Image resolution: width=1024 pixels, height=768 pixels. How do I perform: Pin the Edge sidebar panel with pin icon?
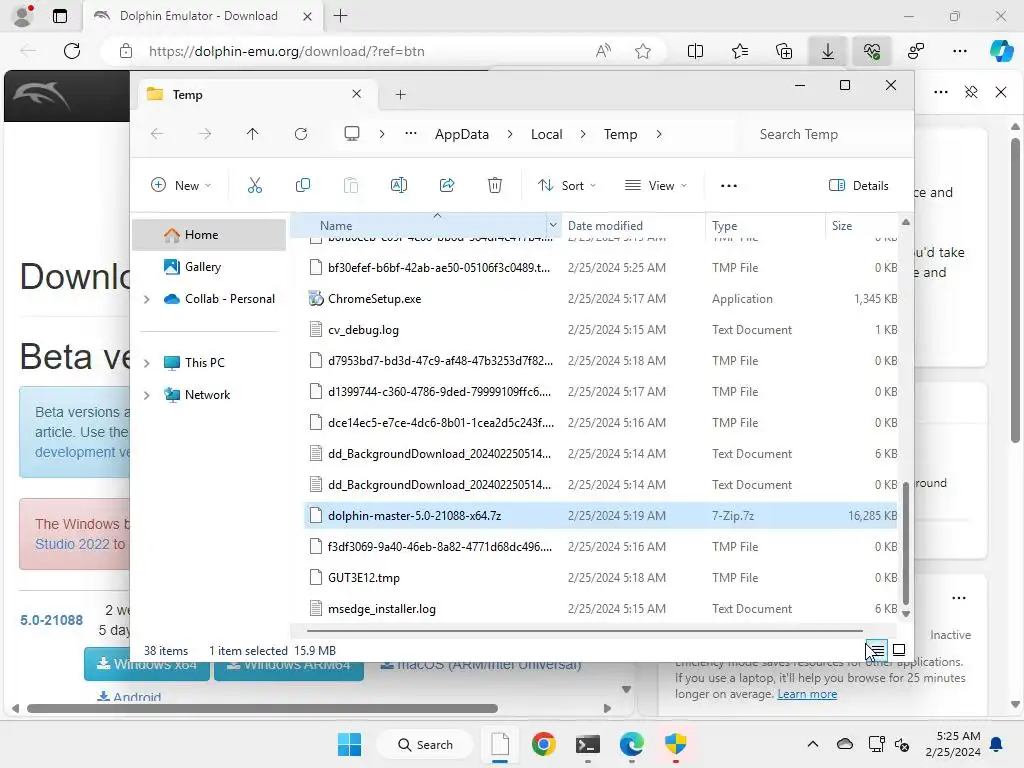[971, 92]
